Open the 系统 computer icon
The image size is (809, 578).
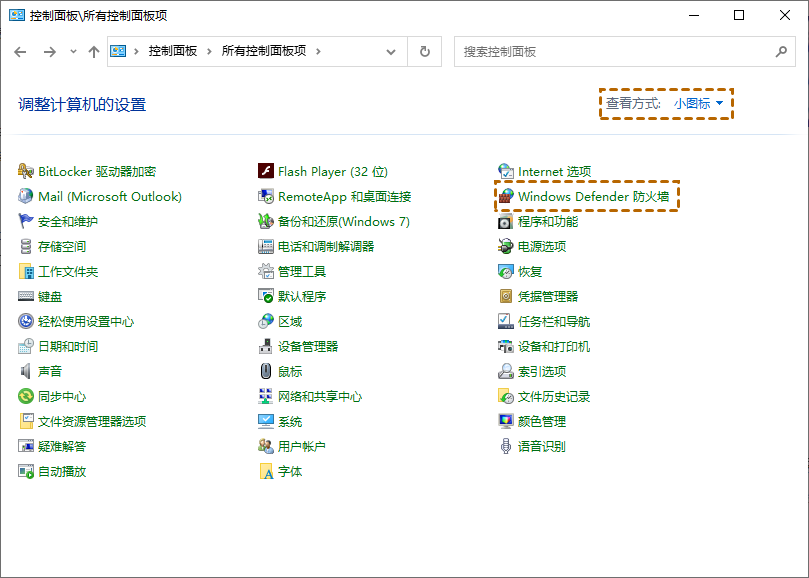click(x=266, y=421)
